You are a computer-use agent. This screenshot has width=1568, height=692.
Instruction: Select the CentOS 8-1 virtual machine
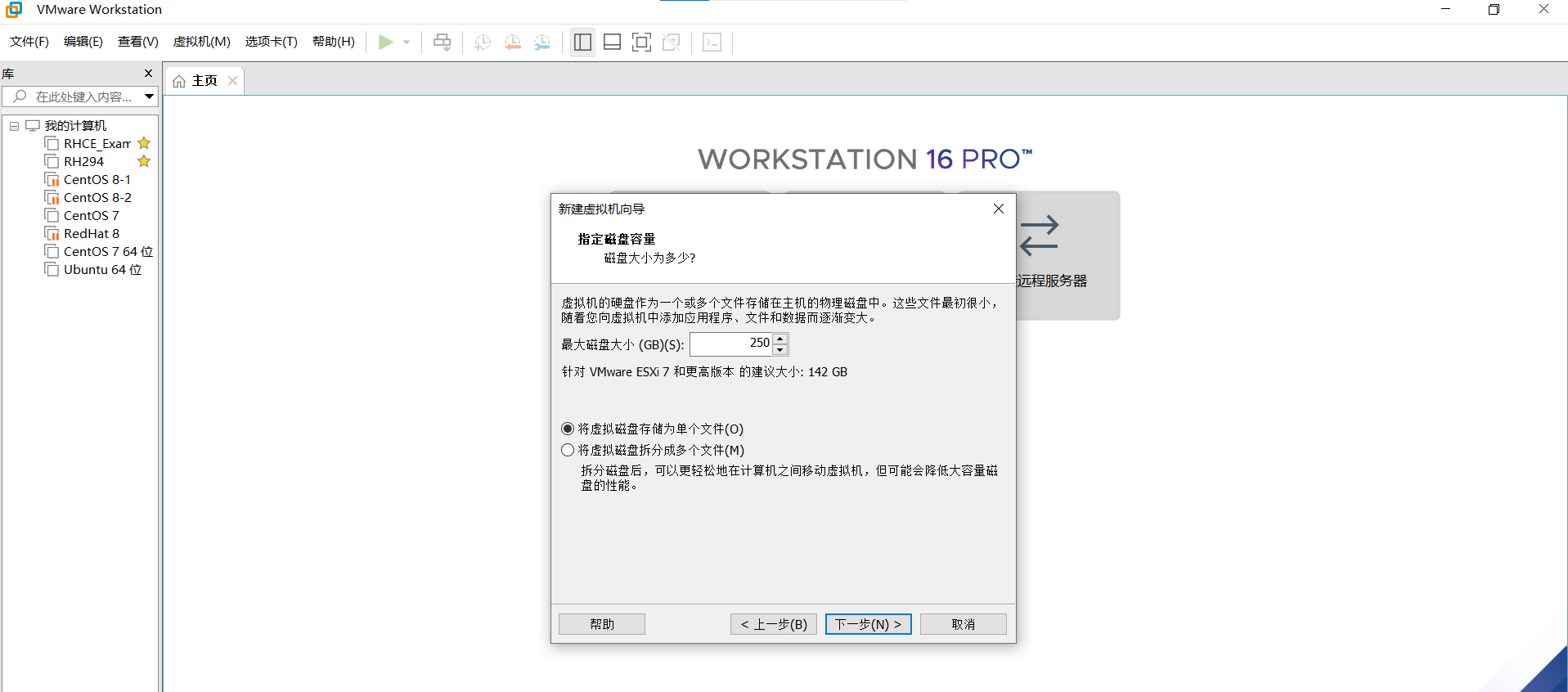click(x=97, y=179)
